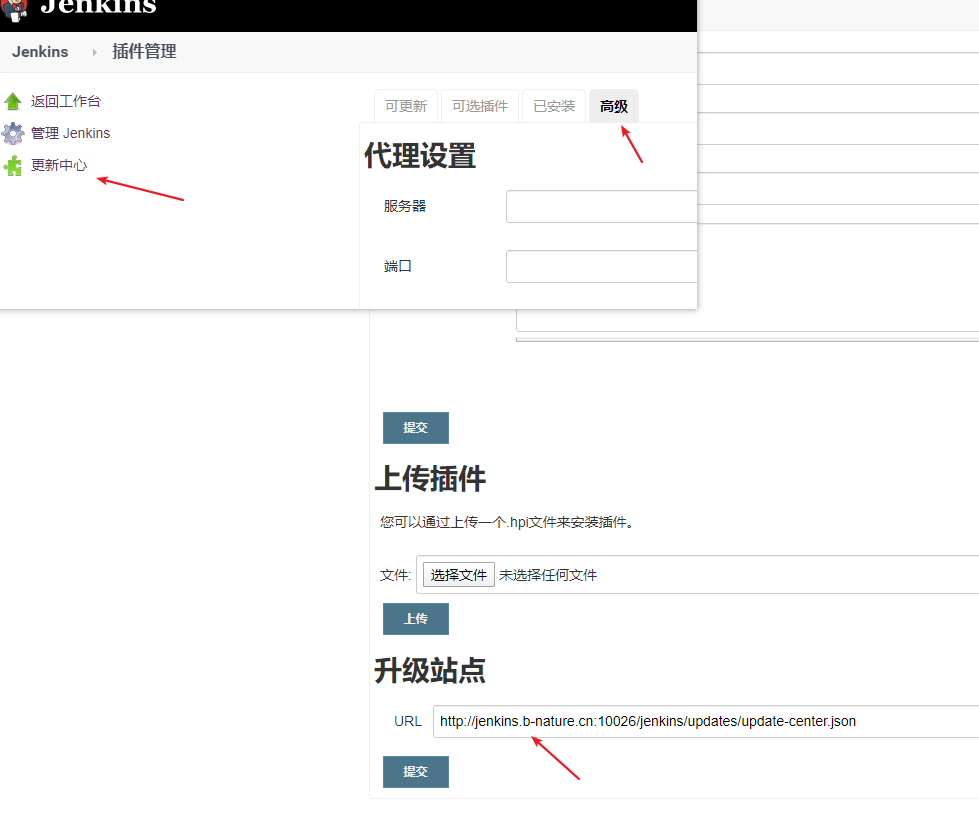Screen dimensions: 979x813
Task: Click the 上传 button
Action: (416, 619)
